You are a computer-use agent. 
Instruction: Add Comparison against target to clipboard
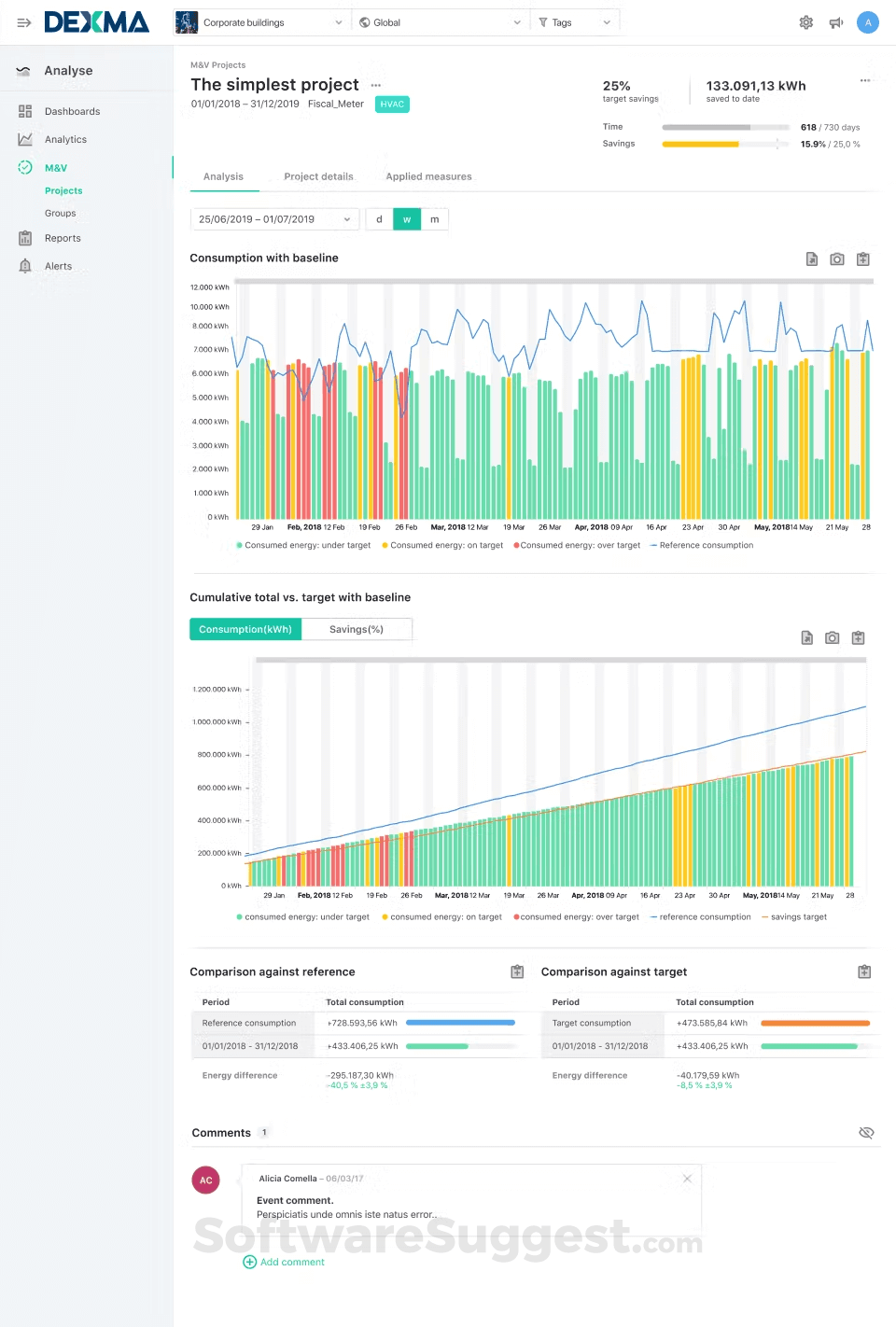pyautogui.click(x=864, y=972)
